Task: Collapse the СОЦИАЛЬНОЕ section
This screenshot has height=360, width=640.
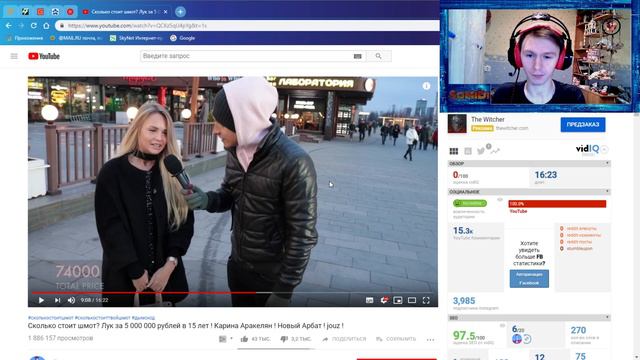Action: 607,191
